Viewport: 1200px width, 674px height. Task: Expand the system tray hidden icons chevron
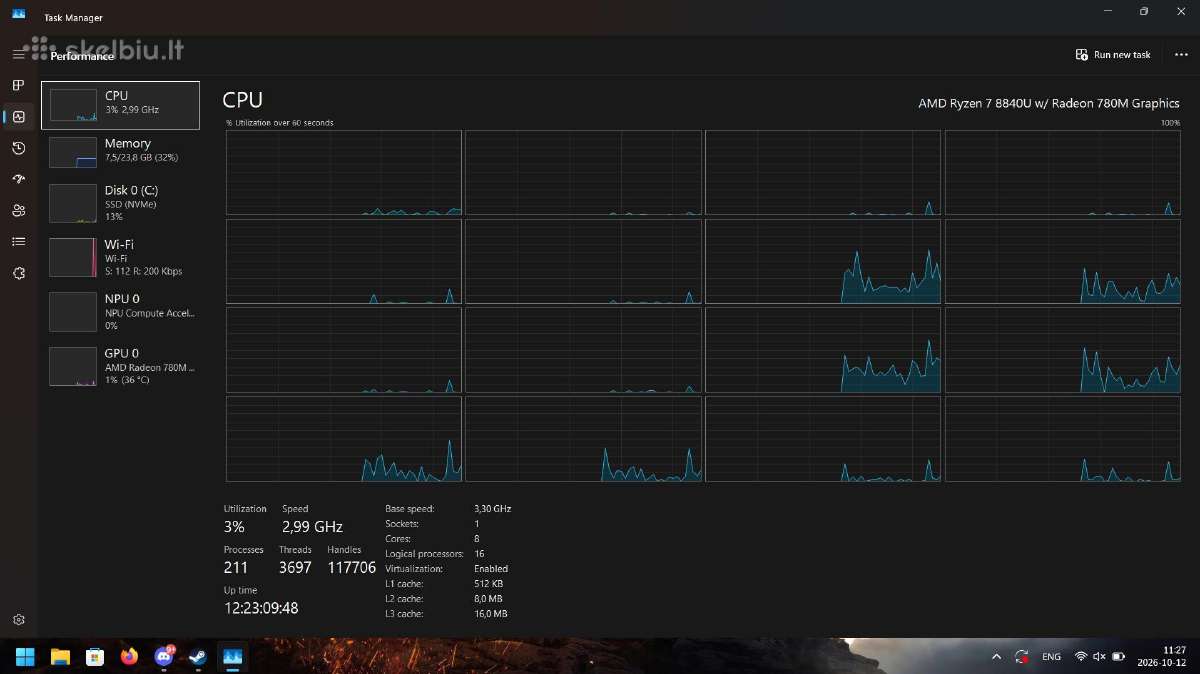tap(996, 657)
